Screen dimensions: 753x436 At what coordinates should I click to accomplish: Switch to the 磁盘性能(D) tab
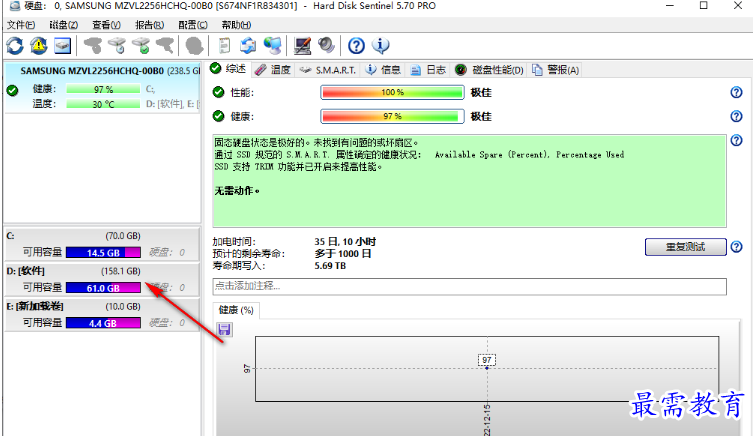(x=489, y=70)
